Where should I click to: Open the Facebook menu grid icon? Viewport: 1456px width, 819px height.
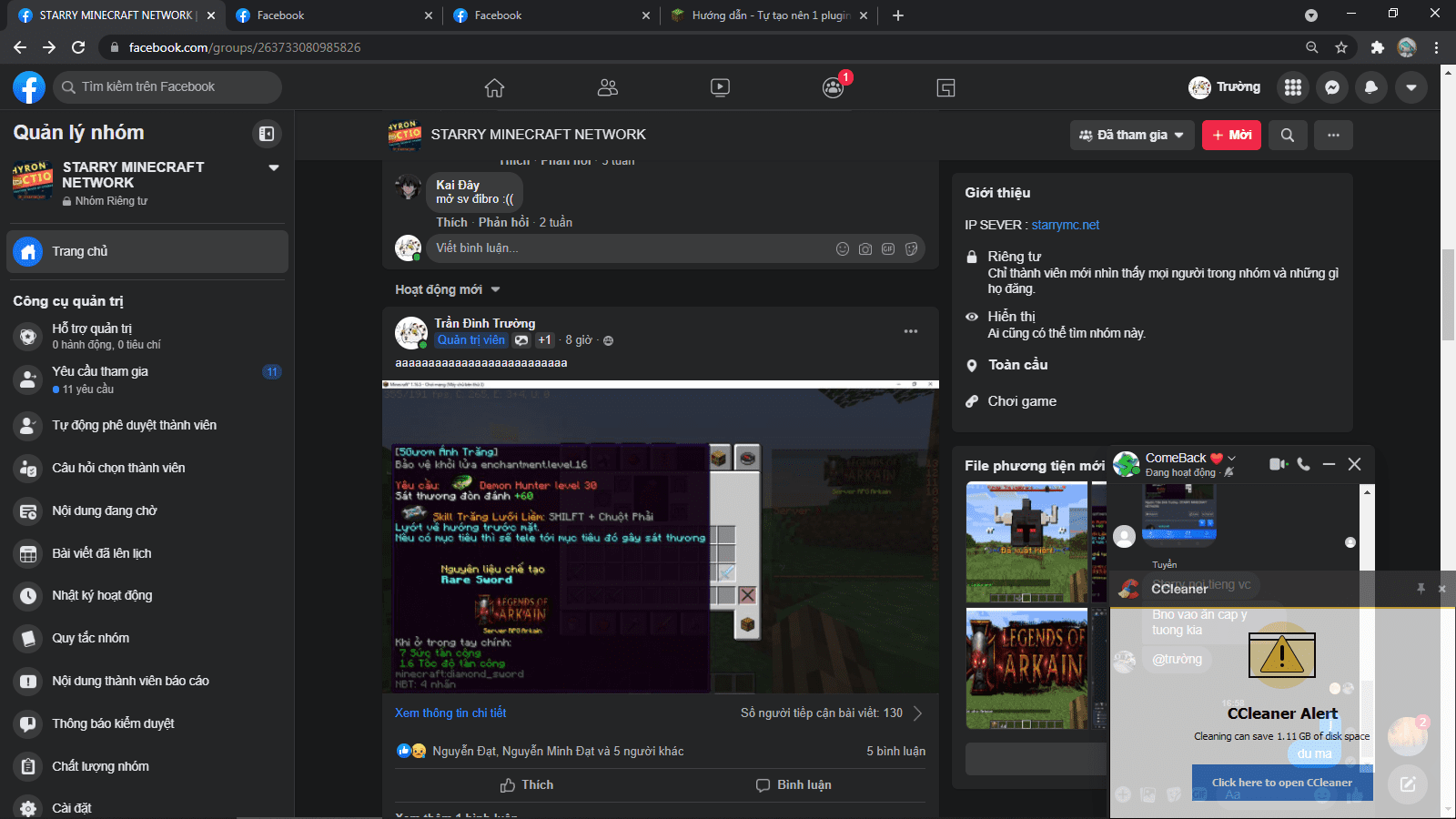[1293, 87]
